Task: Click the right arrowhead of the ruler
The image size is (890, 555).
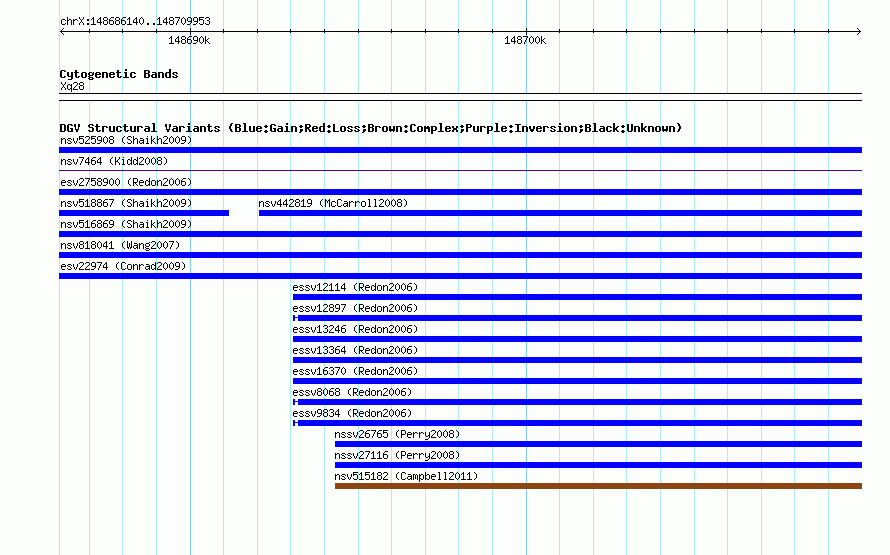Action: (859, 31)
